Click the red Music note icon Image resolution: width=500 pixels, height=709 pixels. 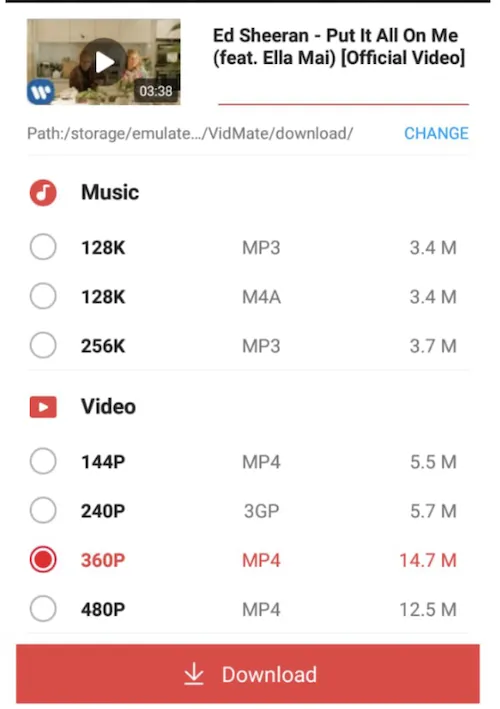(x=43, y=193)
